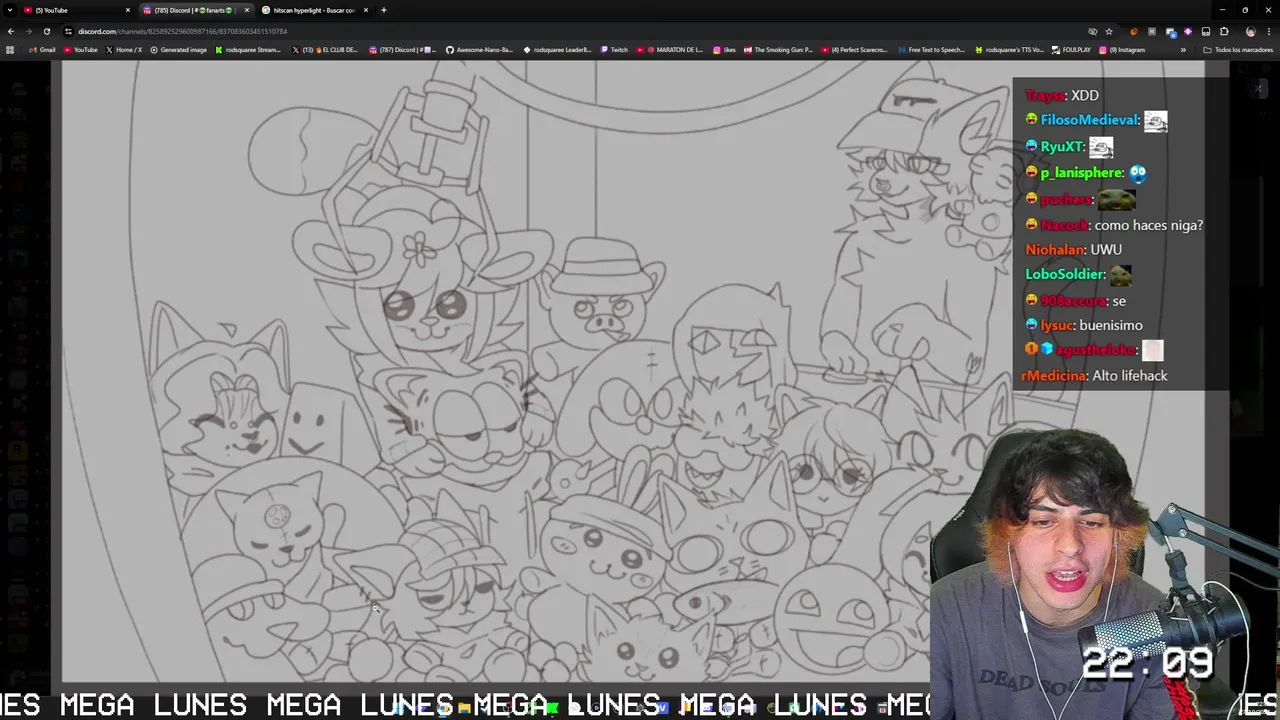Open the (4) Perfect Scarecro bookmark
Image resolution: width=1280 pixels, height=720 pixels.
tap(855, 50)
